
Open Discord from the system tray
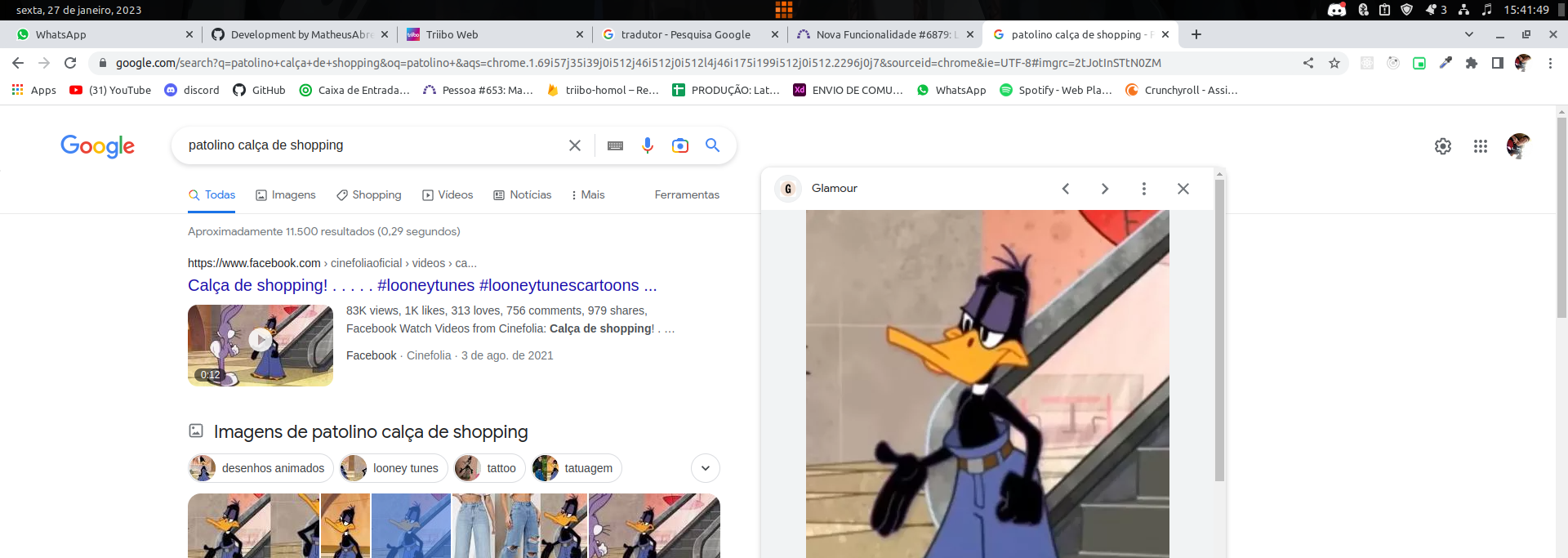tap(1337, 10)
